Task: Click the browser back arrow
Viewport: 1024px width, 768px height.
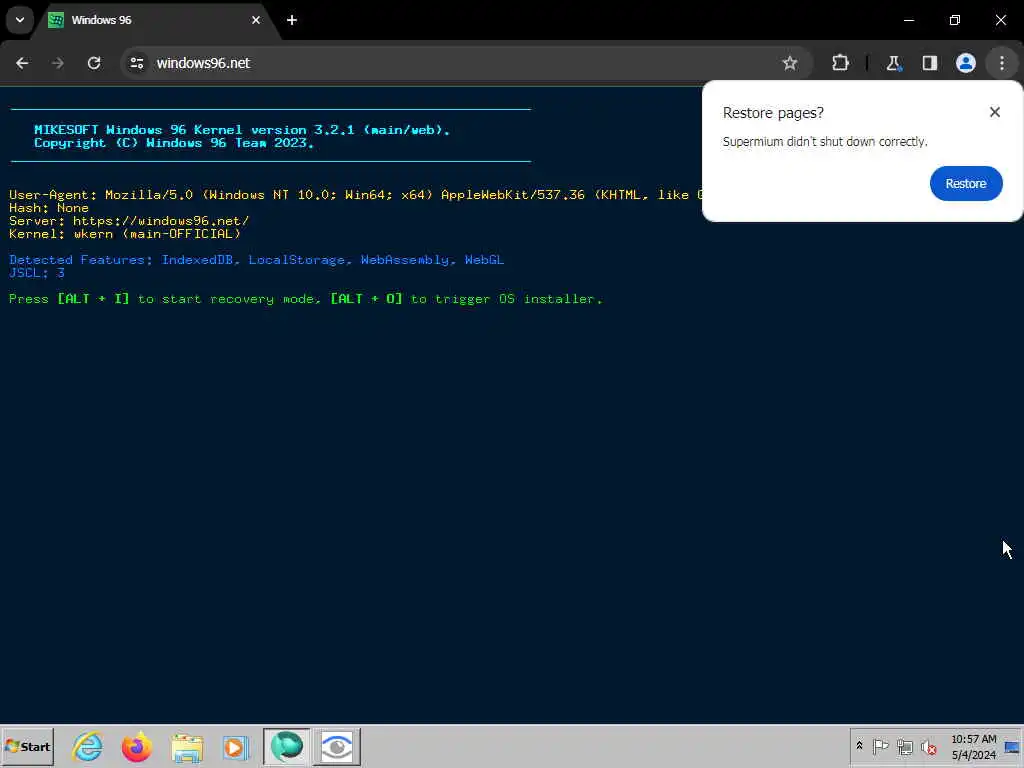Action: point(22,63)
